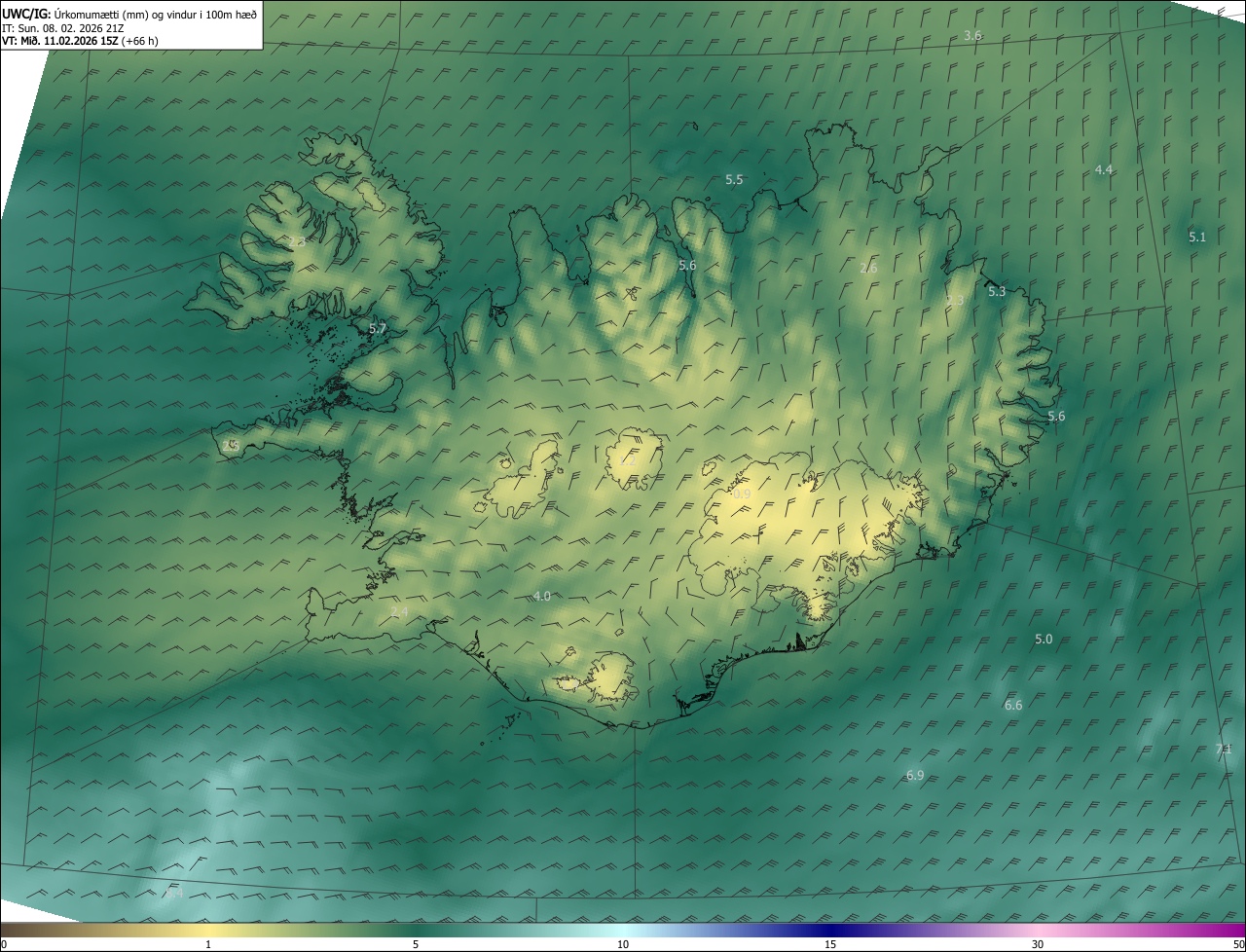Click the 50 tick label on the color scale
Screen dimensions: 1246x952
pyautogui.click(x=1238, y=944)
